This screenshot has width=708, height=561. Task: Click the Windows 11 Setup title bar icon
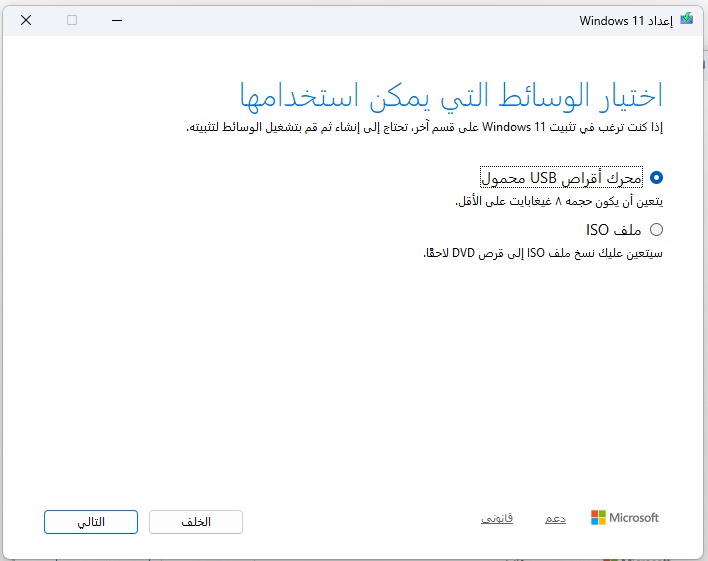tap(686, 20)
